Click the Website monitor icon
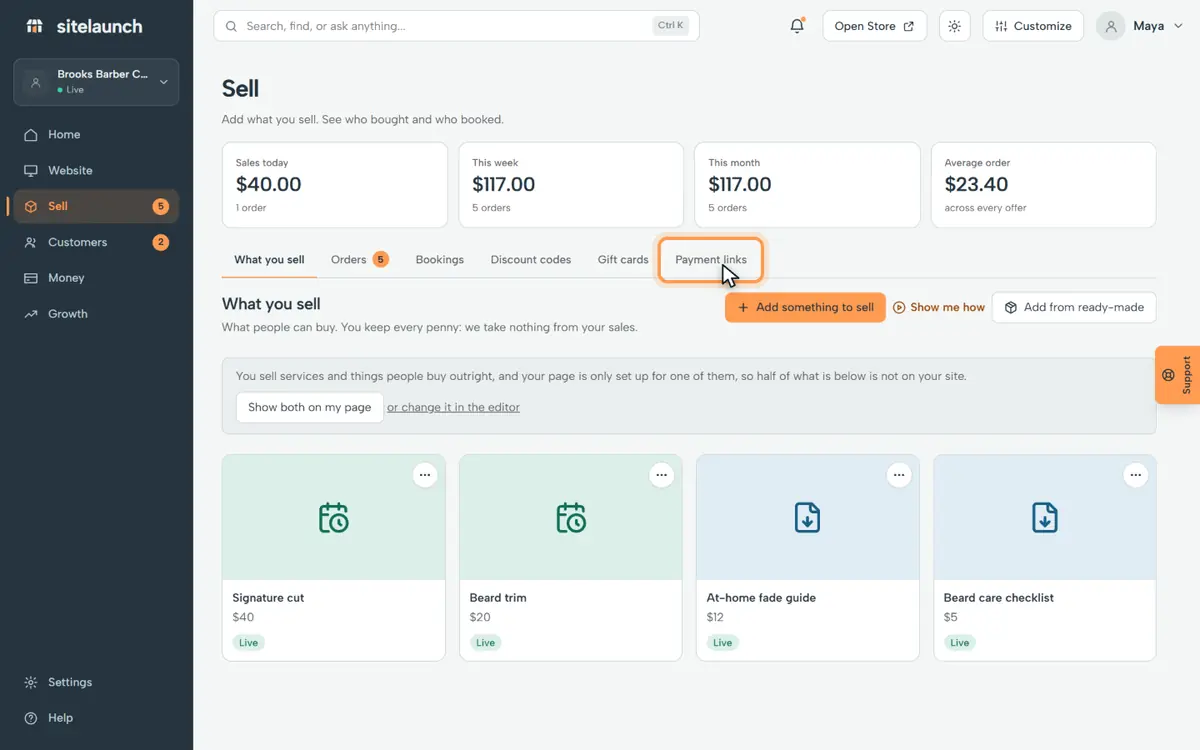Viewport: 1200px width, 750px height. coord(31,170)
